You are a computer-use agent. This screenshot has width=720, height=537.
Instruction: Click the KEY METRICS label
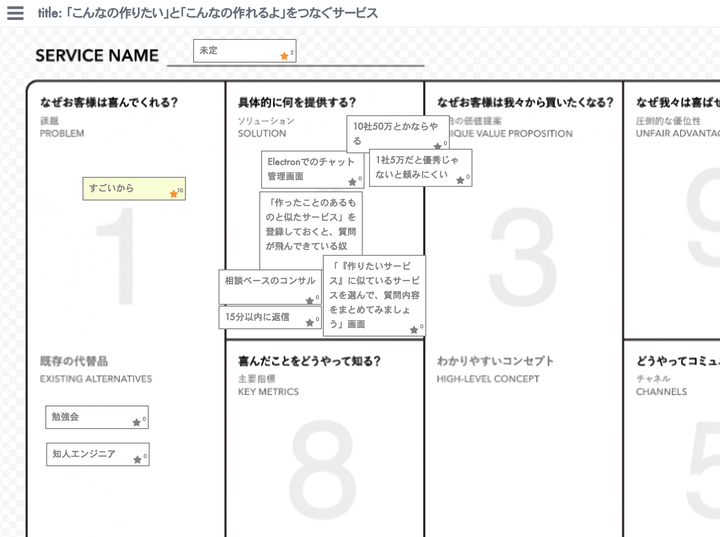tap(268, 391)
